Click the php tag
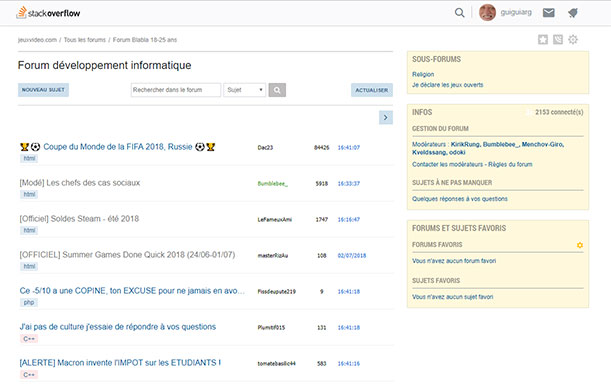This screenshot has width=611, height=386. point(29,302)
